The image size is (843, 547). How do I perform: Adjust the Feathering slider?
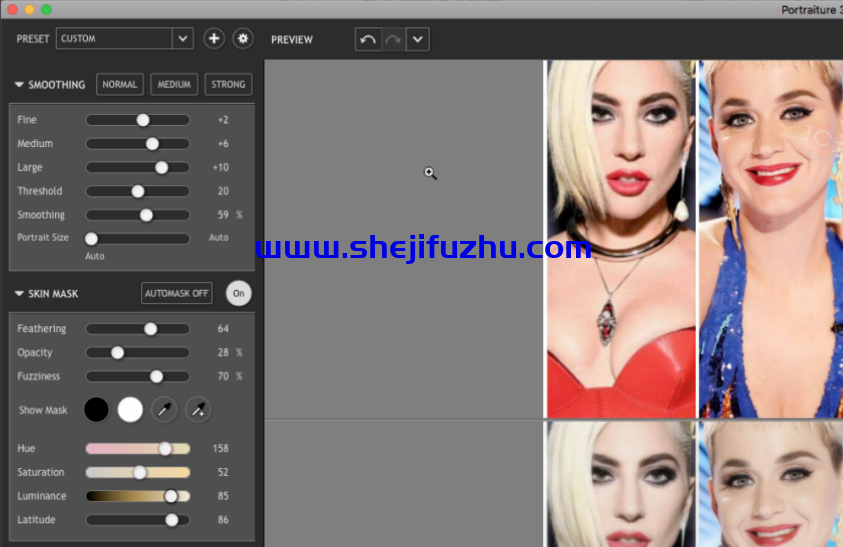[138, 329]
